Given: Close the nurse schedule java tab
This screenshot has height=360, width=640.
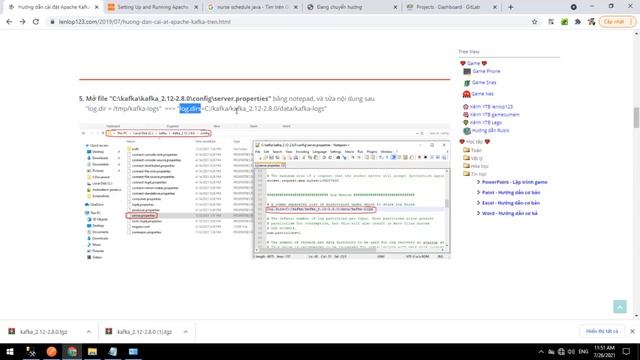Looking at the screenshot, I should point(296,7).
